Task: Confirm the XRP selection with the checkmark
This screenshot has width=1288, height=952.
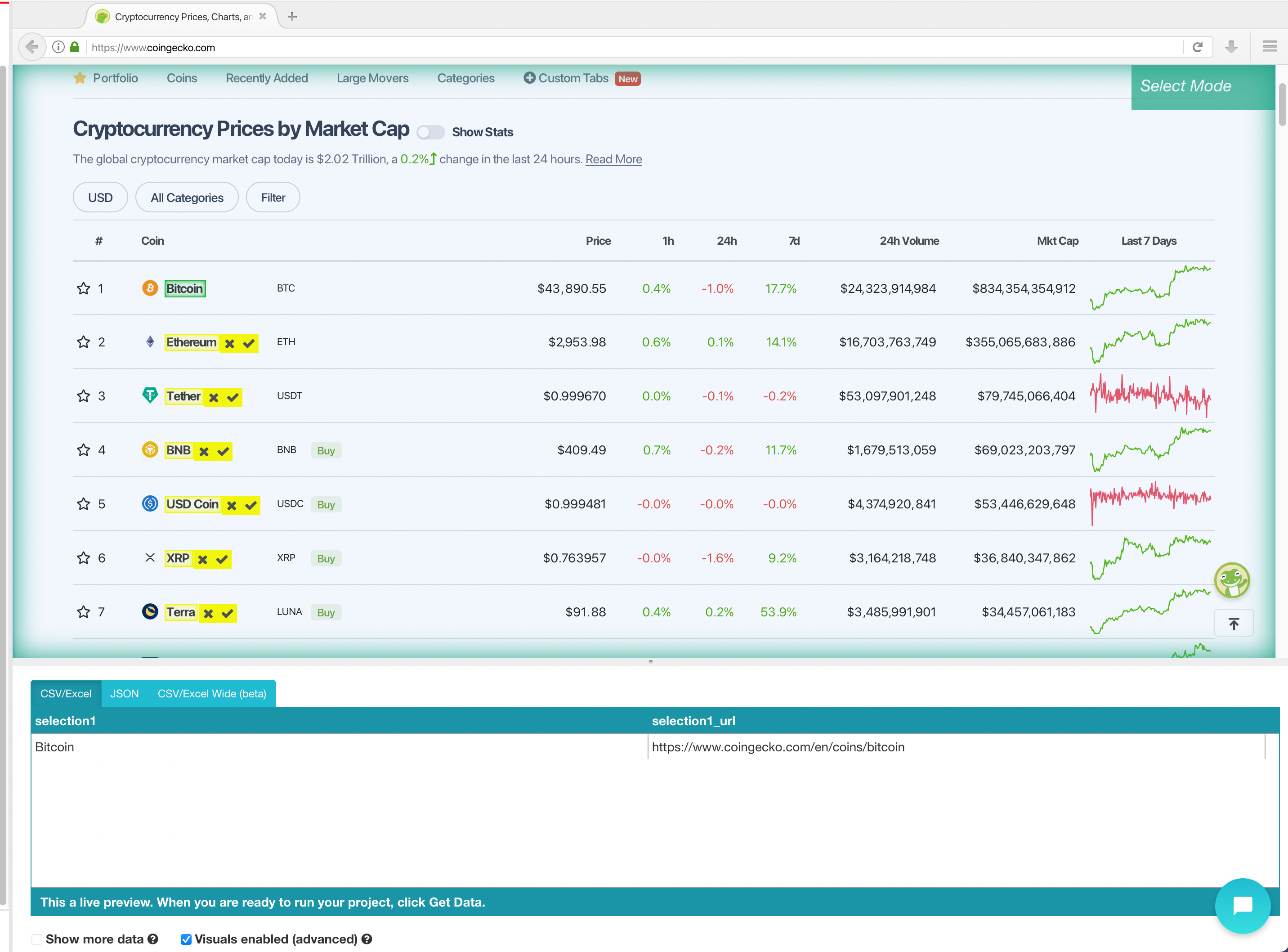Action: [222, 560]
